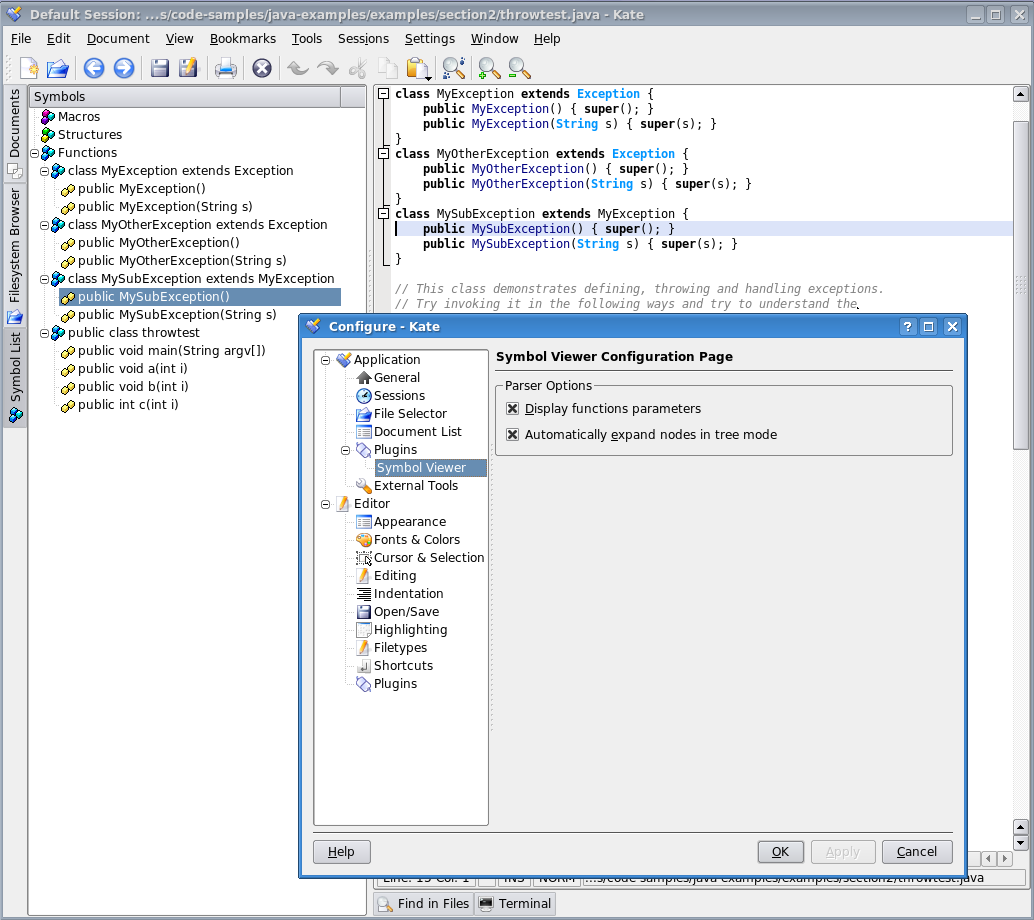Viewport: 1034px width, 920px height.
Task: Open a file using the toolbar
Action: pos(57,68)
